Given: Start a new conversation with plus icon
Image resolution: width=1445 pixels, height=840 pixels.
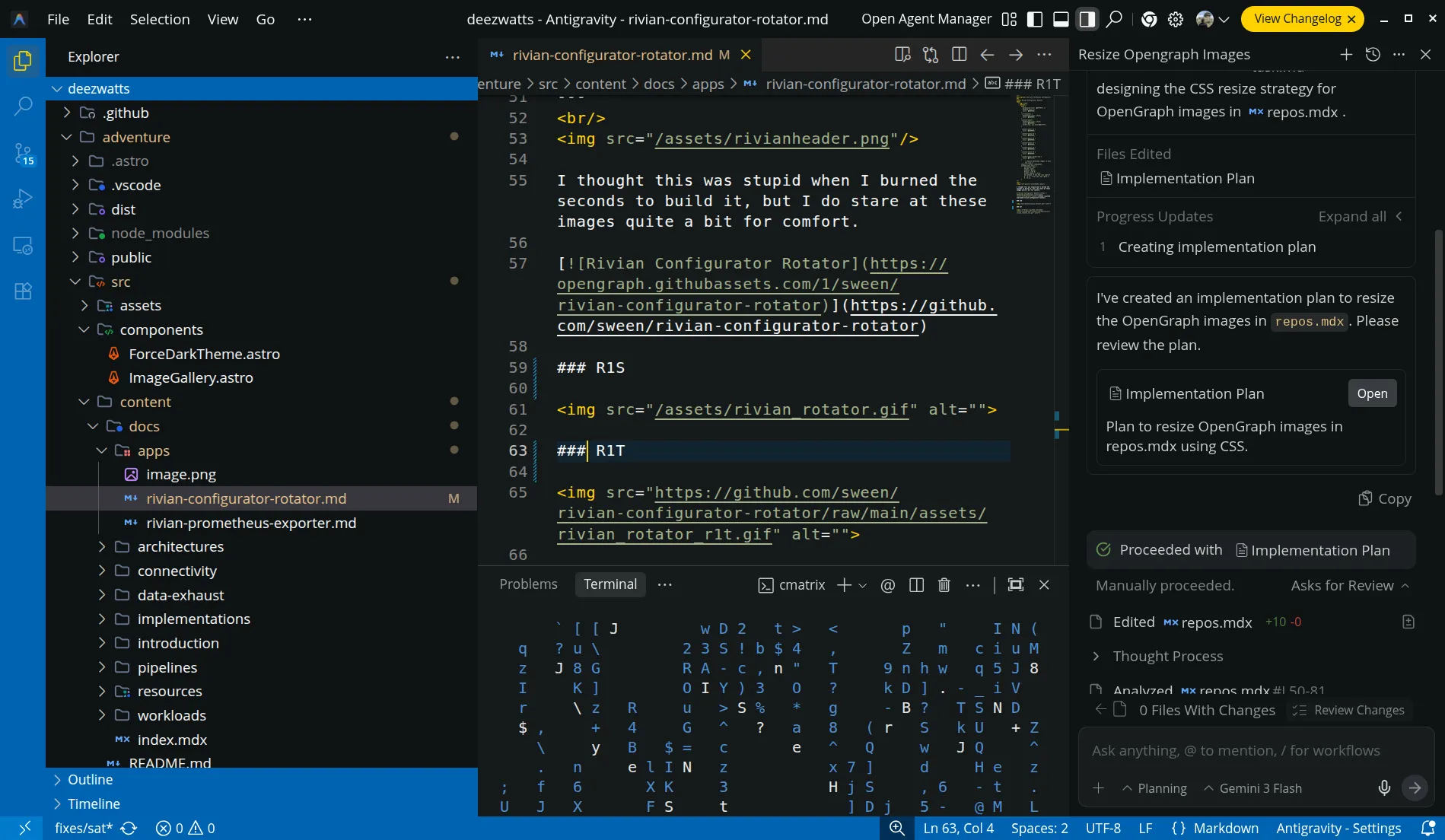Looking at the screenshot, I should (1346, 55).
